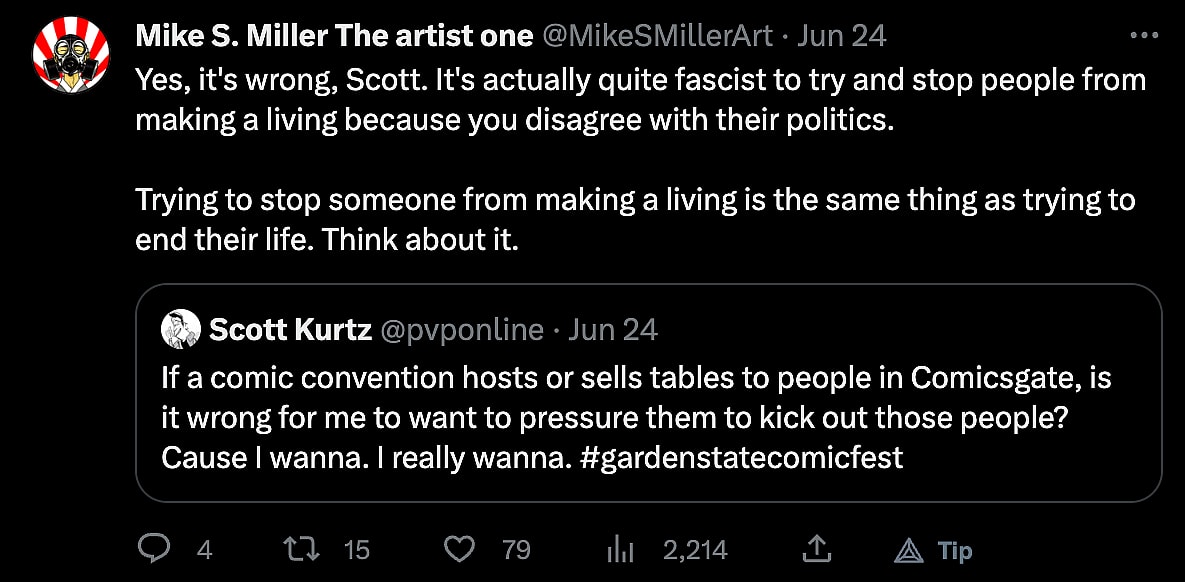Visit the @MikeSMillerArt handle link

click(657, 36)
